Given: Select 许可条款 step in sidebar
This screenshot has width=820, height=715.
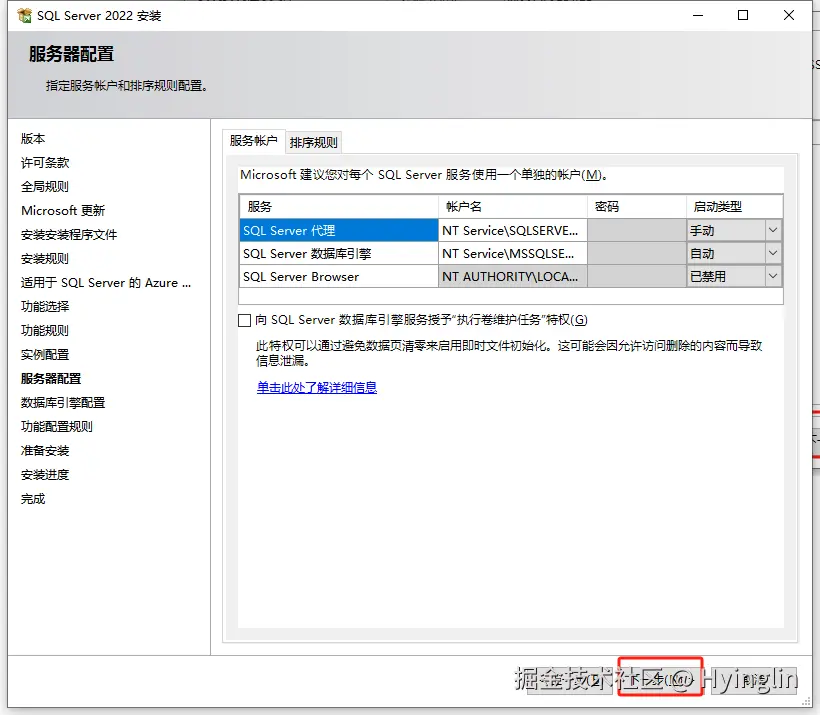Looking at the screenshot, I should 45,163.
